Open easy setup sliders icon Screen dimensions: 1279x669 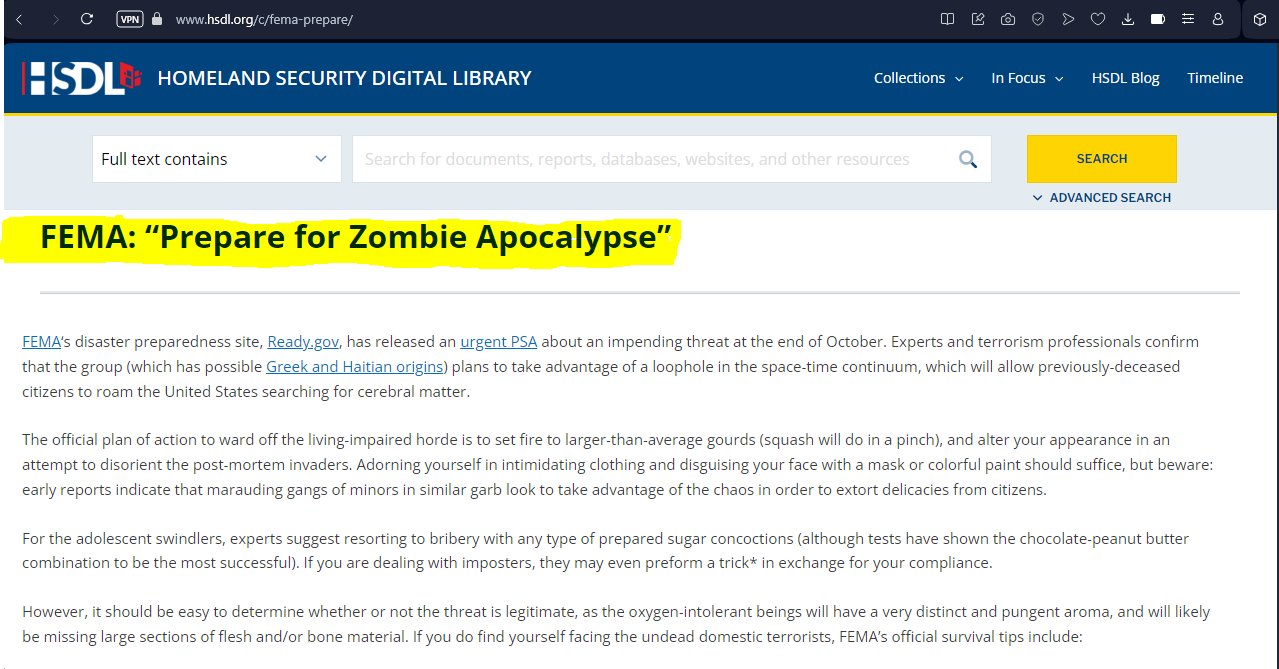pyautogui.click(x=1188, y=19)
